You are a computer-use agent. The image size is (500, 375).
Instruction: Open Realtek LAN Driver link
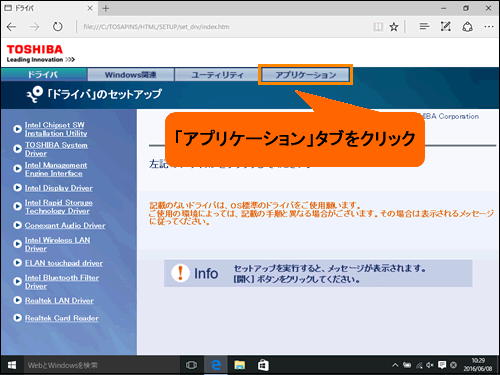coord(59,301)
